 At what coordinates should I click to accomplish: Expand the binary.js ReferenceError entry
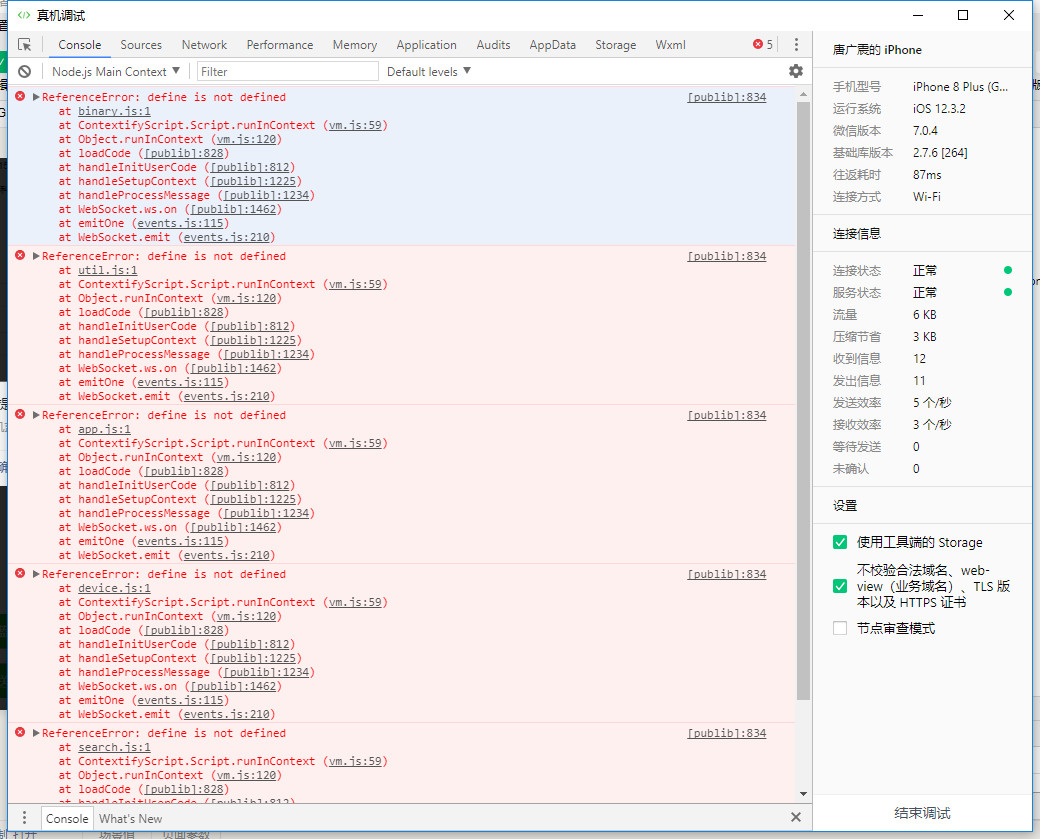[36, 97]
